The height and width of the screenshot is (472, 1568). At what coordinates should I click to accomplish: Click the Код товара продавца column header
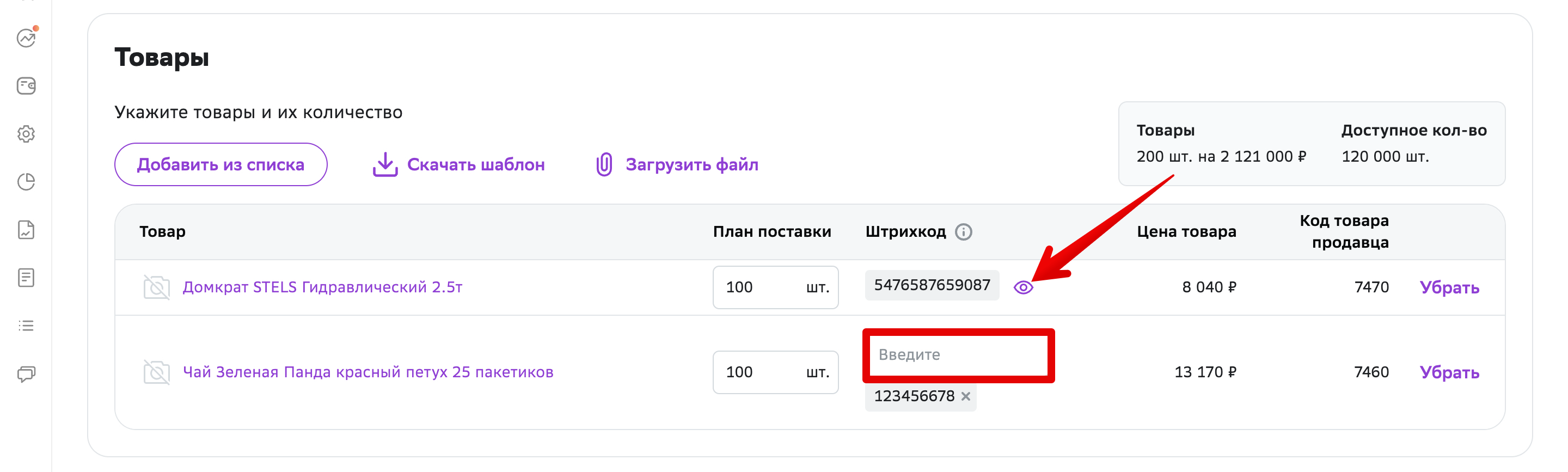(1344, 231)
